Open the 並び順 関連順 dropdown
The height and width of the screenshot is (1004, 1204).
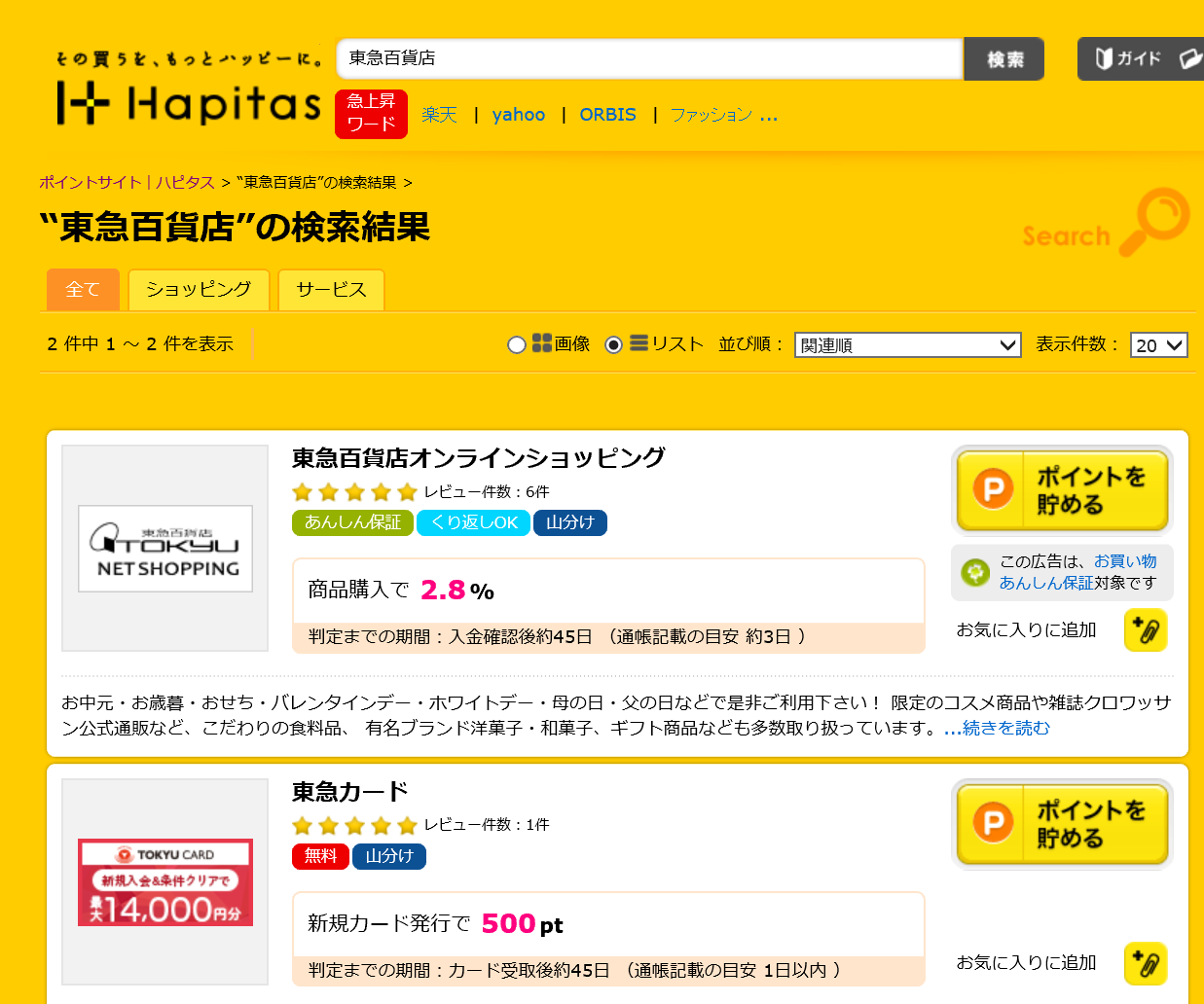pos(908,345)
